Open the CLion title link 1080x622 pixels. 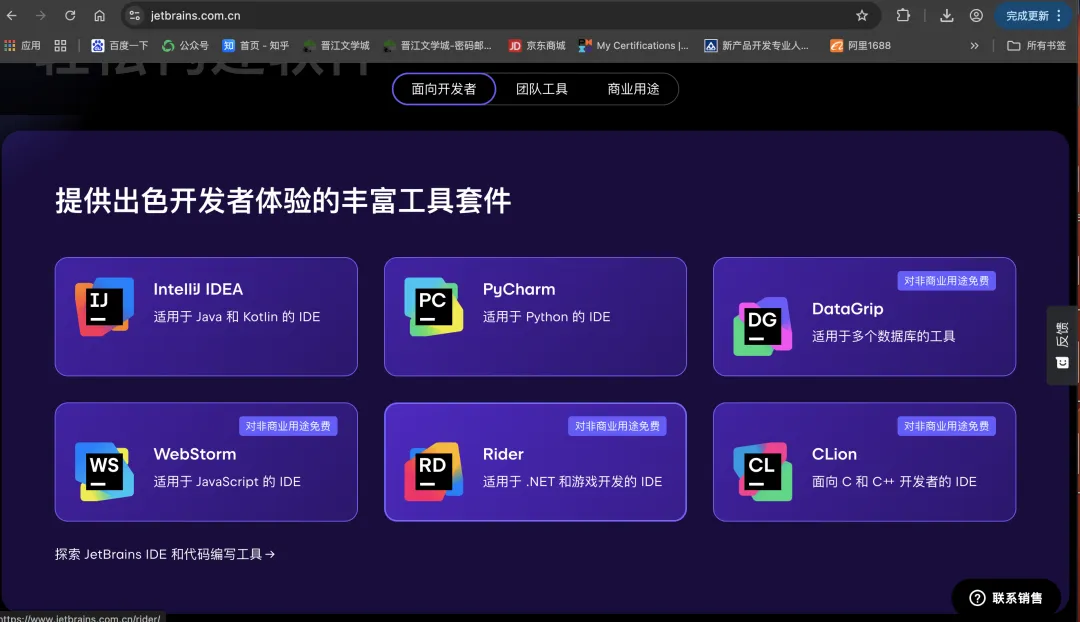(834, 454)
